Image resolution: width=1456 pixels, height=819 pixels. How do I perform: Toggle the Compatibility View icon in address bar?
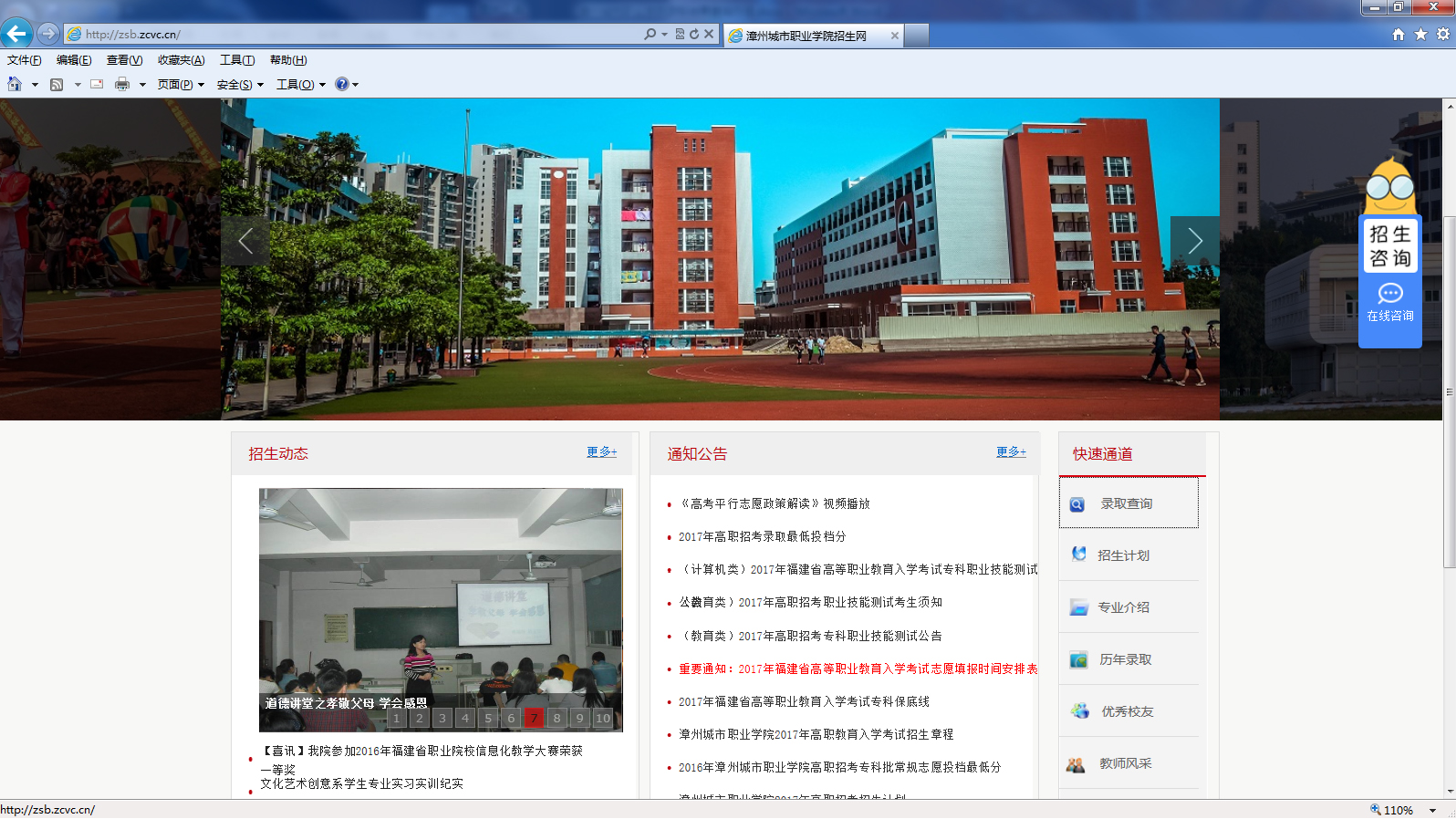[x=680, y=34]
